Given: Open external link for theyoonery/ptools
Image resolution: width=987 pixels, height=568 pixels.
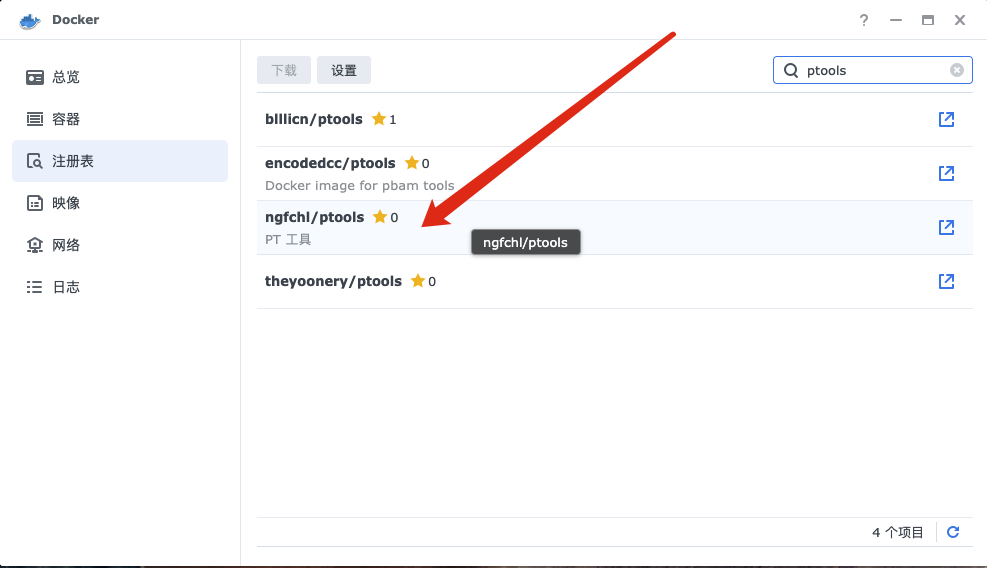Looking at the screenshot, I should tap(946, 281).
